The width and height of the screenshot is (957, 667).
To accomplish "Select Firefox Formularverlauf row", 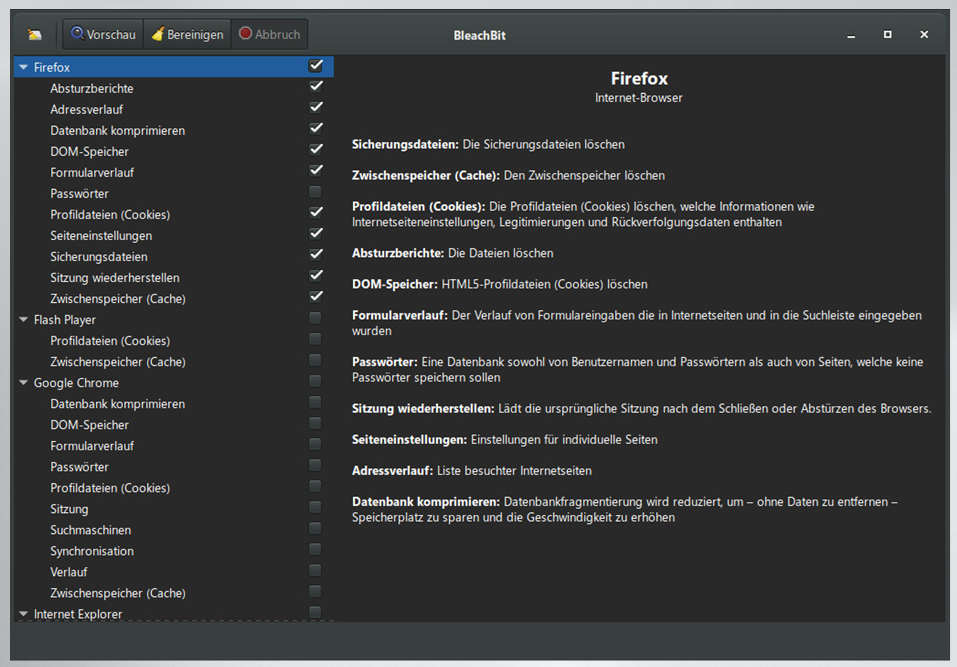I will (92, 173).
